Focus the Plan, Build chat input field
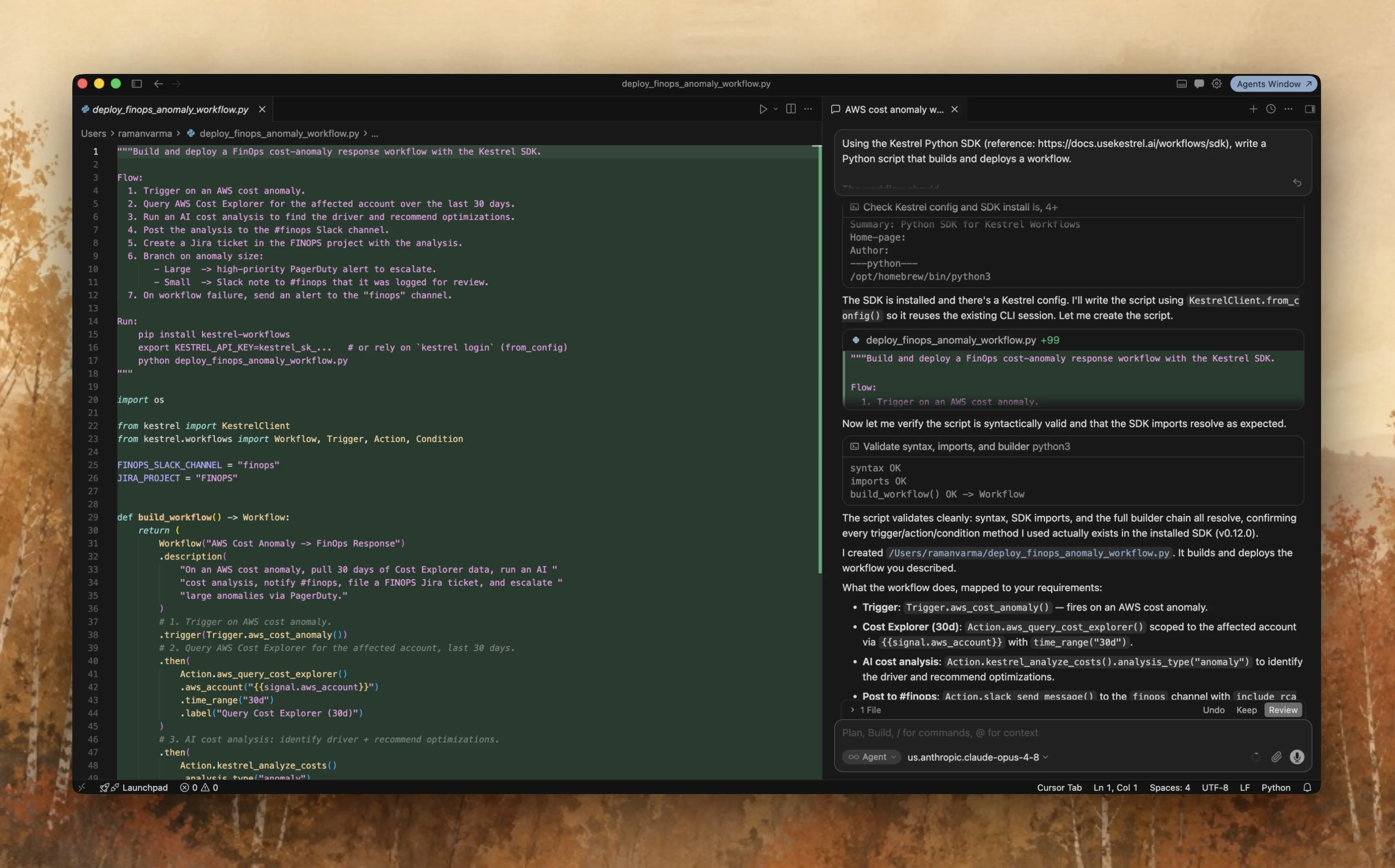Screen dimensions: 1395x868 1073,733
